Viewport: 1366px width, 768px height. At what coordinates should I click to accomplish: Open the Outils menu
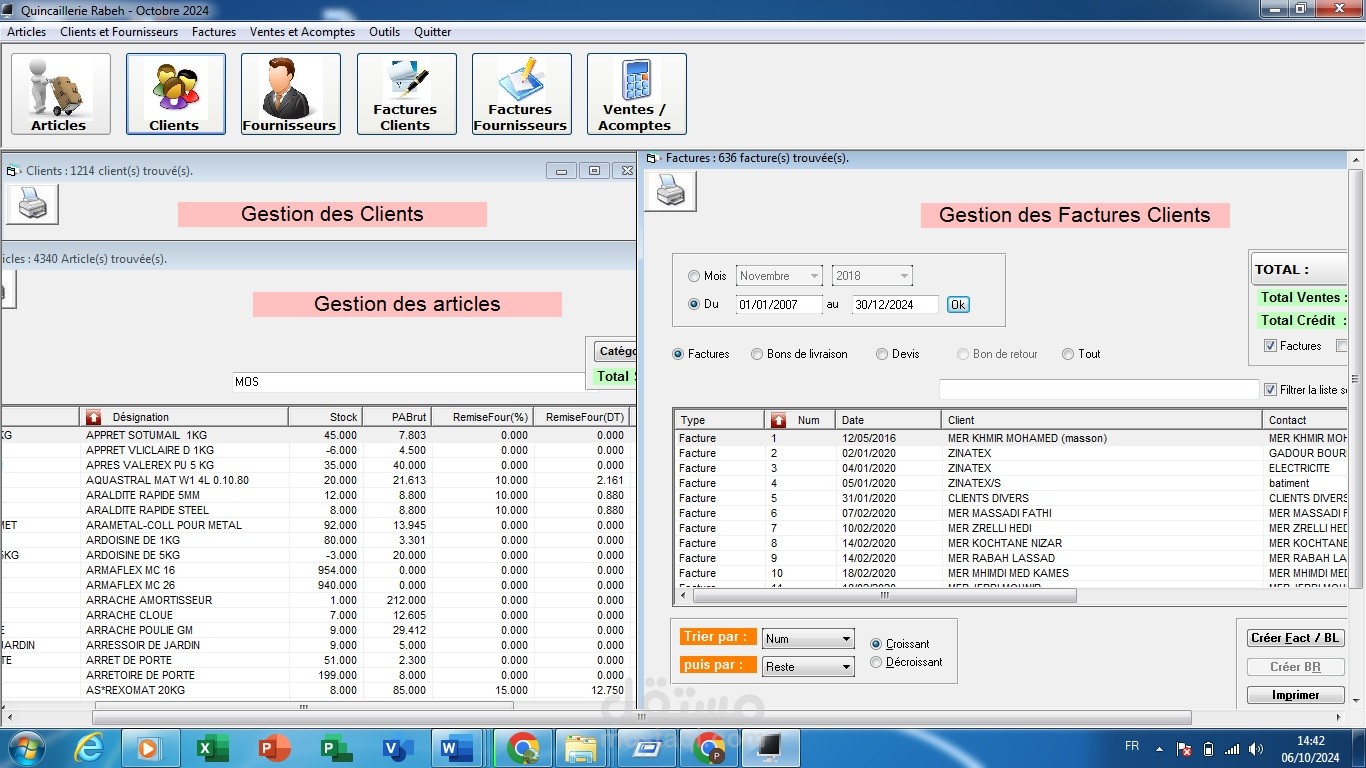[x=384, y=31]
